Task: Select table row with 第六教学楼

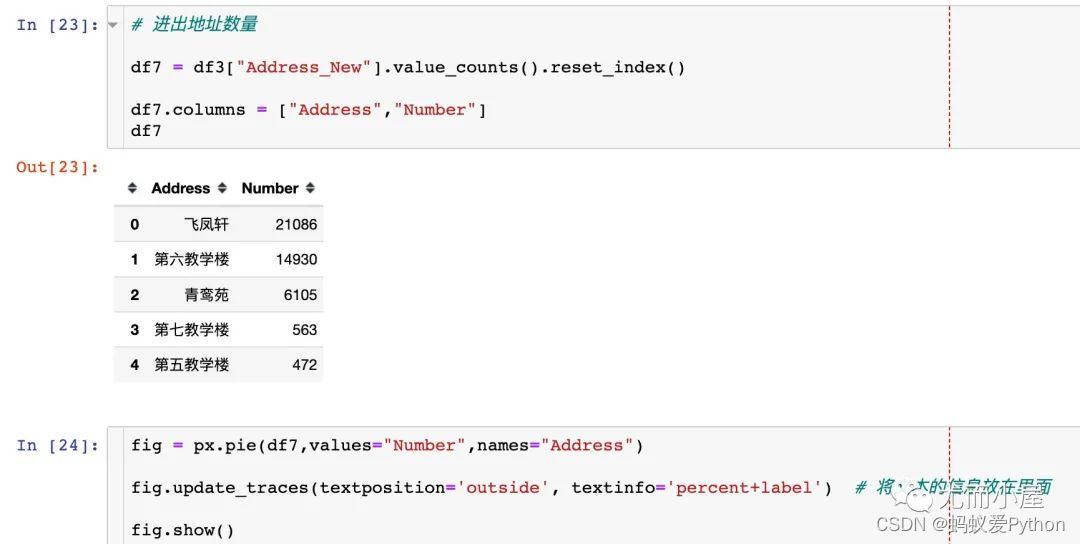Action: point(218,260)
